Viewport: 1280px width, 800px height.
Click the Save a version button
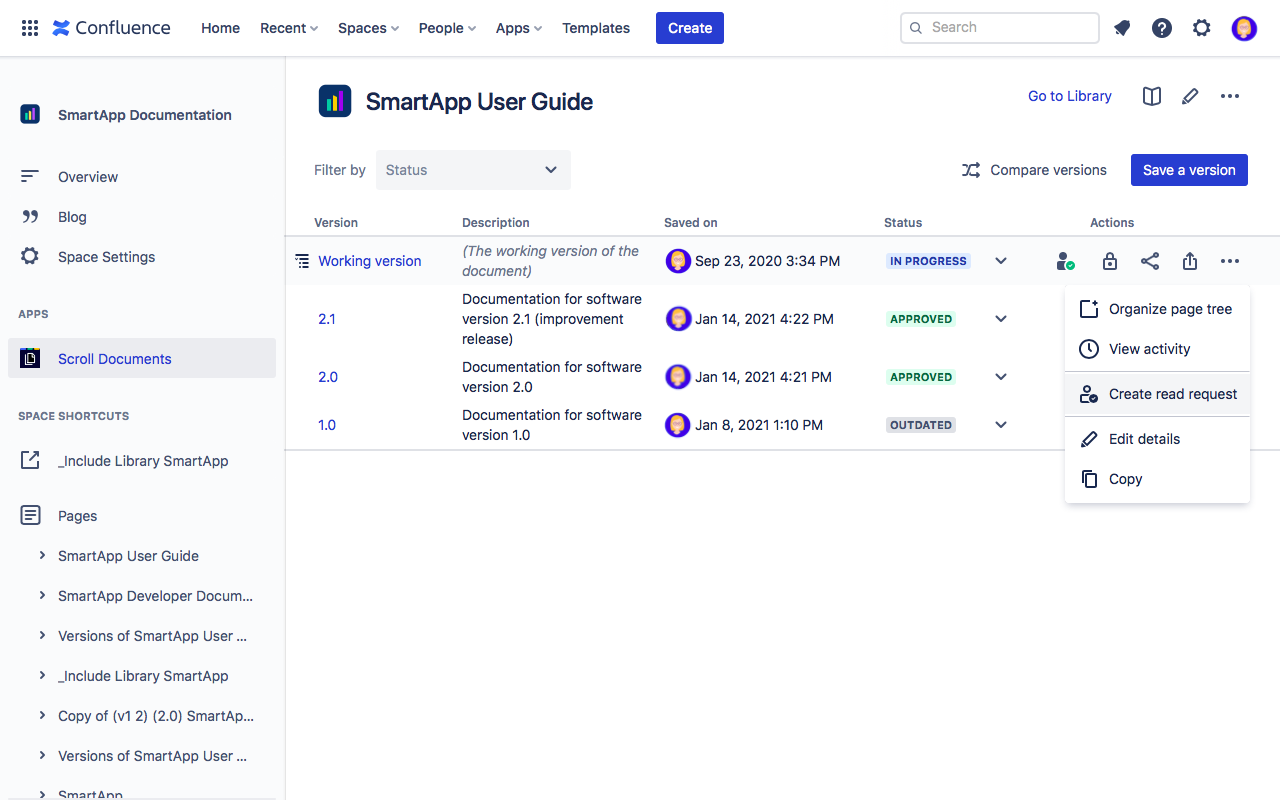pyautogui.click(x=1189, y=170)
